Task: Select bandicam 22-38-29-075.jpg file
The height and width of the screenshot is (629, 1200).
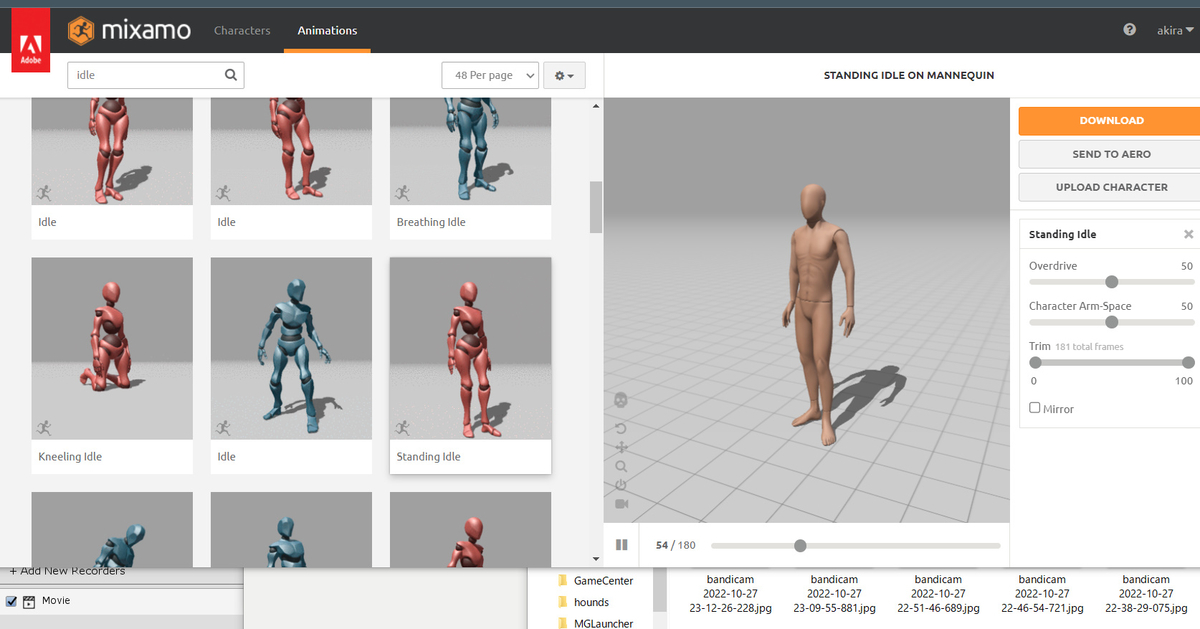Action: tap(1146, 593)
